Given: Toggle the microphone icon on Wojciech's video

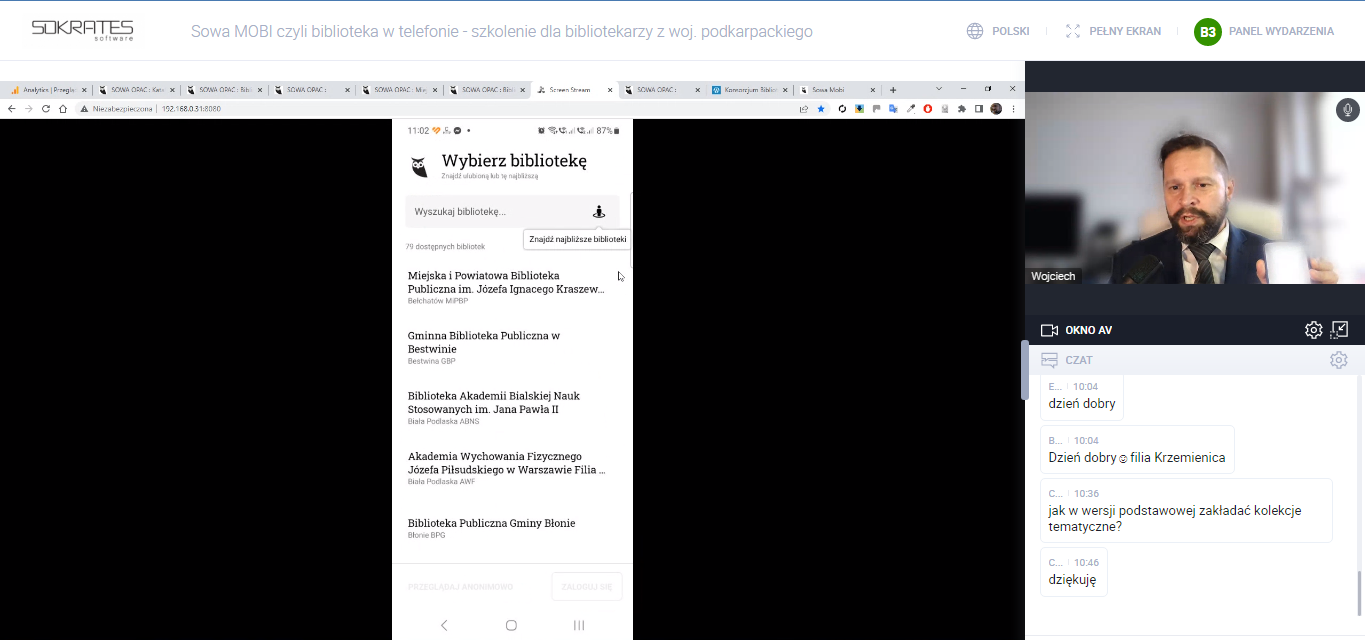Looking at the screenshot, I should coord(1347,110).
